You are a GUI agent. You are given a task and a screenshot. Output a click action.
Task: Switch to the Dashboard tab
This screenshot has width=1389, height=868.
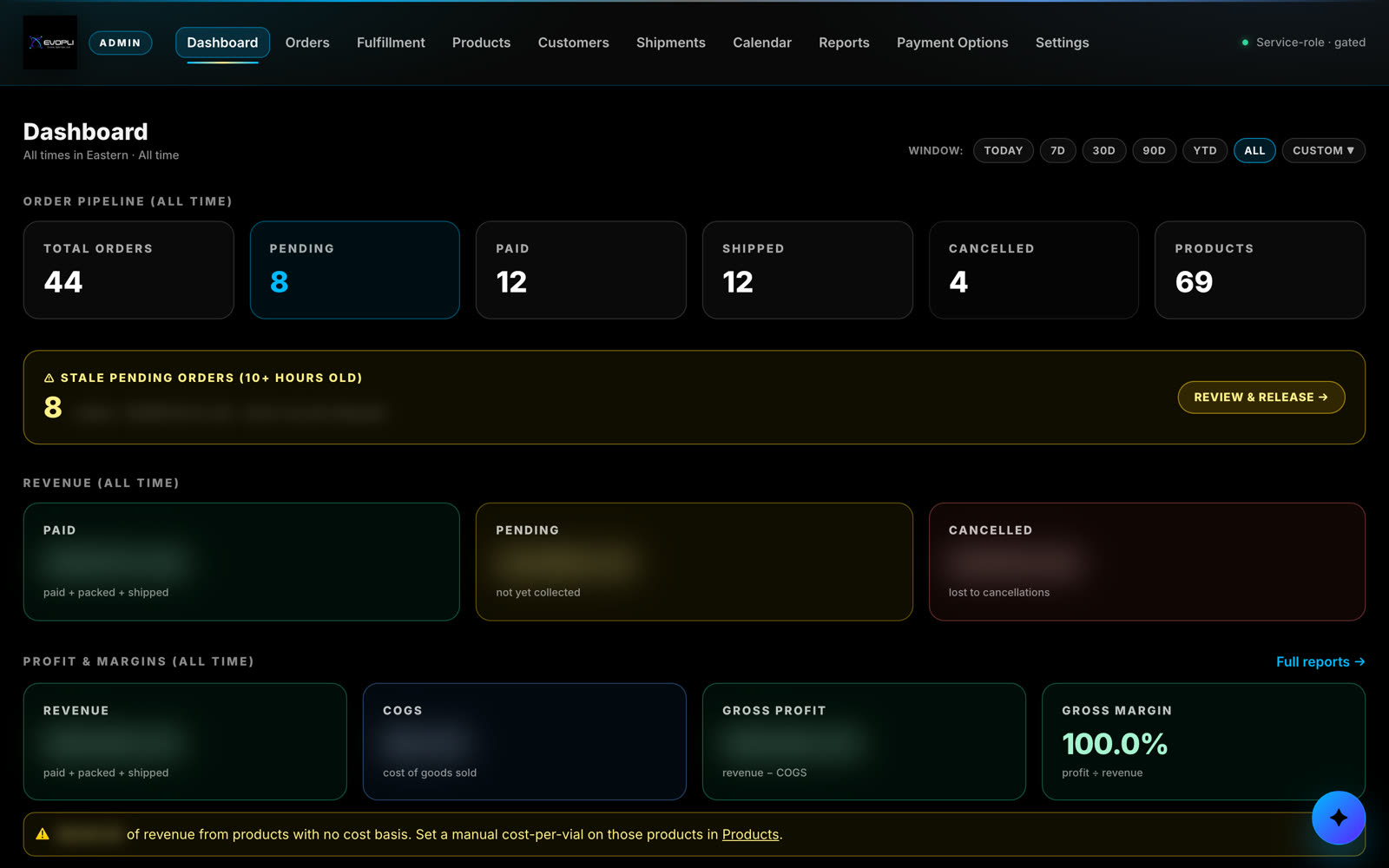pyautogui.click(x=222, y=43)
